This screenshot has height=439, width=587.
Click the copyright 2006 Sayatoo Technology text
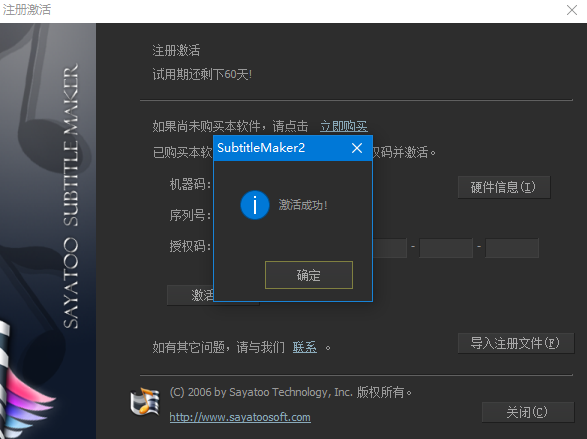[291, 392]
